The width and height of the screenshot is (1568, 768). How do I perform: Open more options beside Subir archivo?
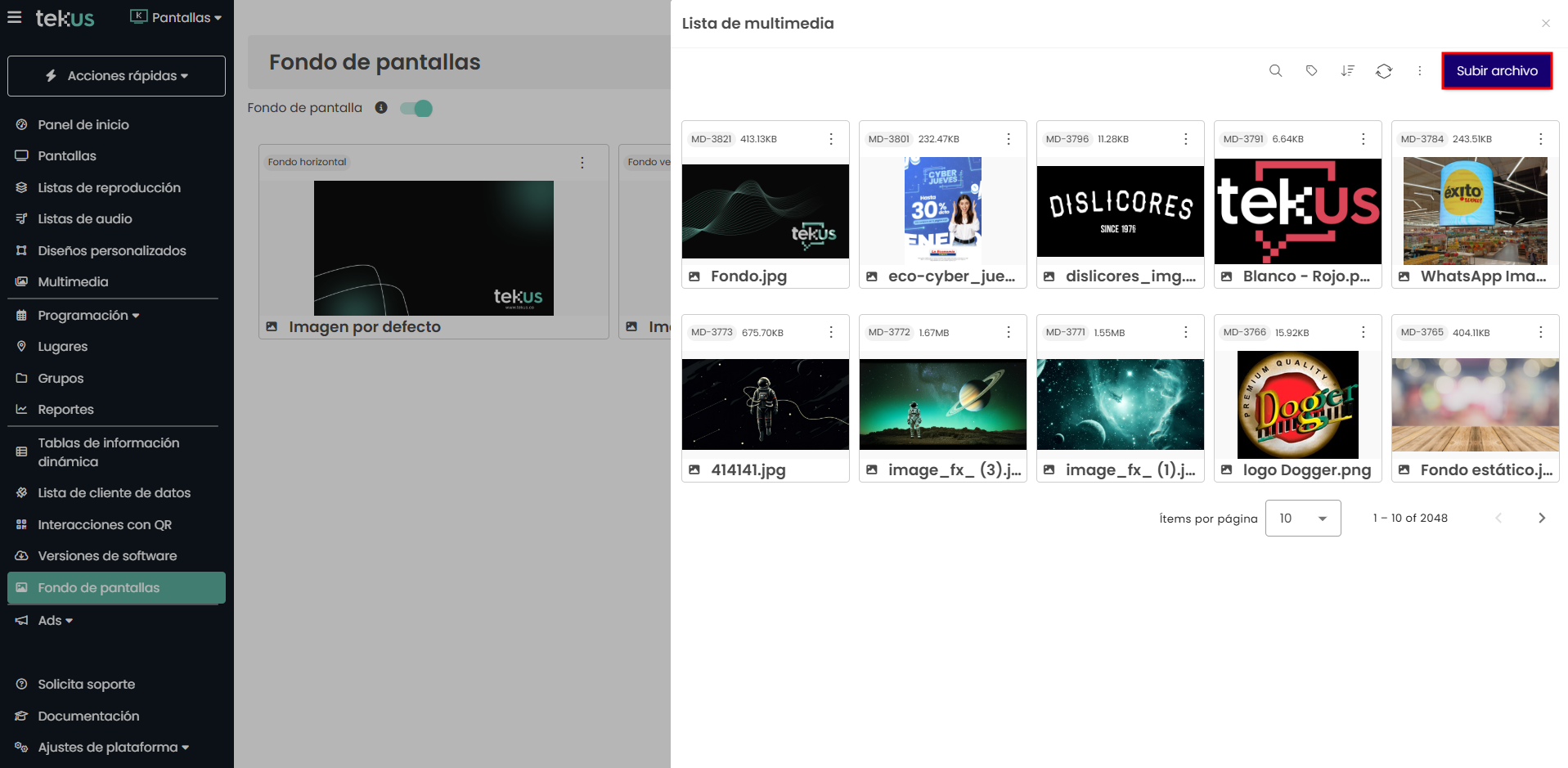click(1419, 71)
